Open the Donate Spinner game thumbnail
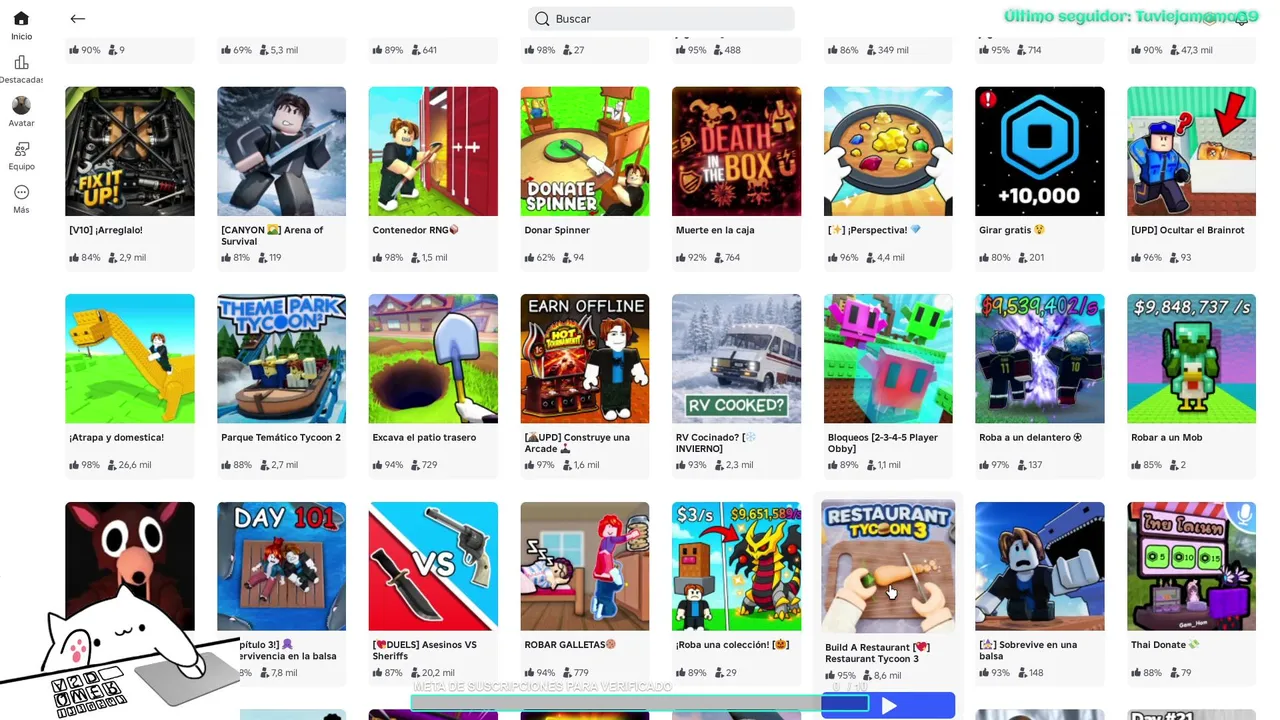This screenshot has width=1280, height=720. tap(584, 151)
